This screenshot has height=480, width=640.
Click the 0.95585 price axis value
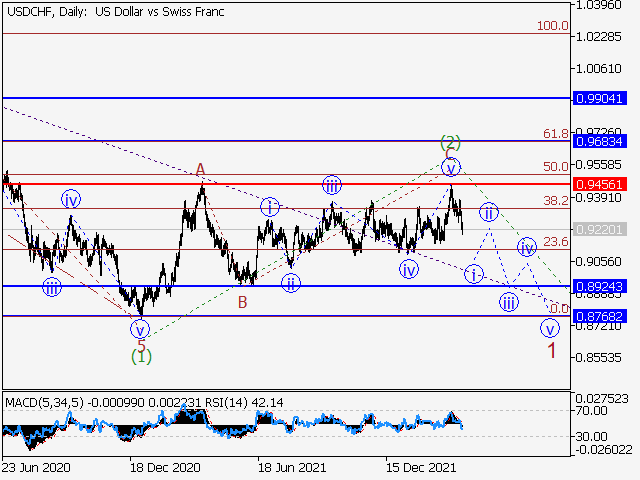tap(598, 165)
